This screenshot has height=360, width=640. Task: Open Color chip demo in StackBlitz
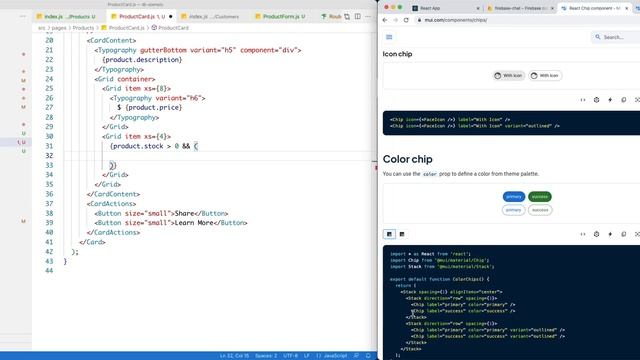point(610,234)
